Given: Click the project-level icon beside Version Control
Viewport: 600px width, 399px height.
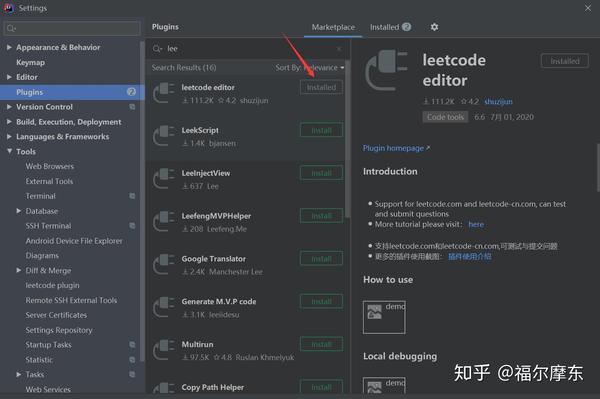Looking at the screenshot, I should tap(132, 107).
